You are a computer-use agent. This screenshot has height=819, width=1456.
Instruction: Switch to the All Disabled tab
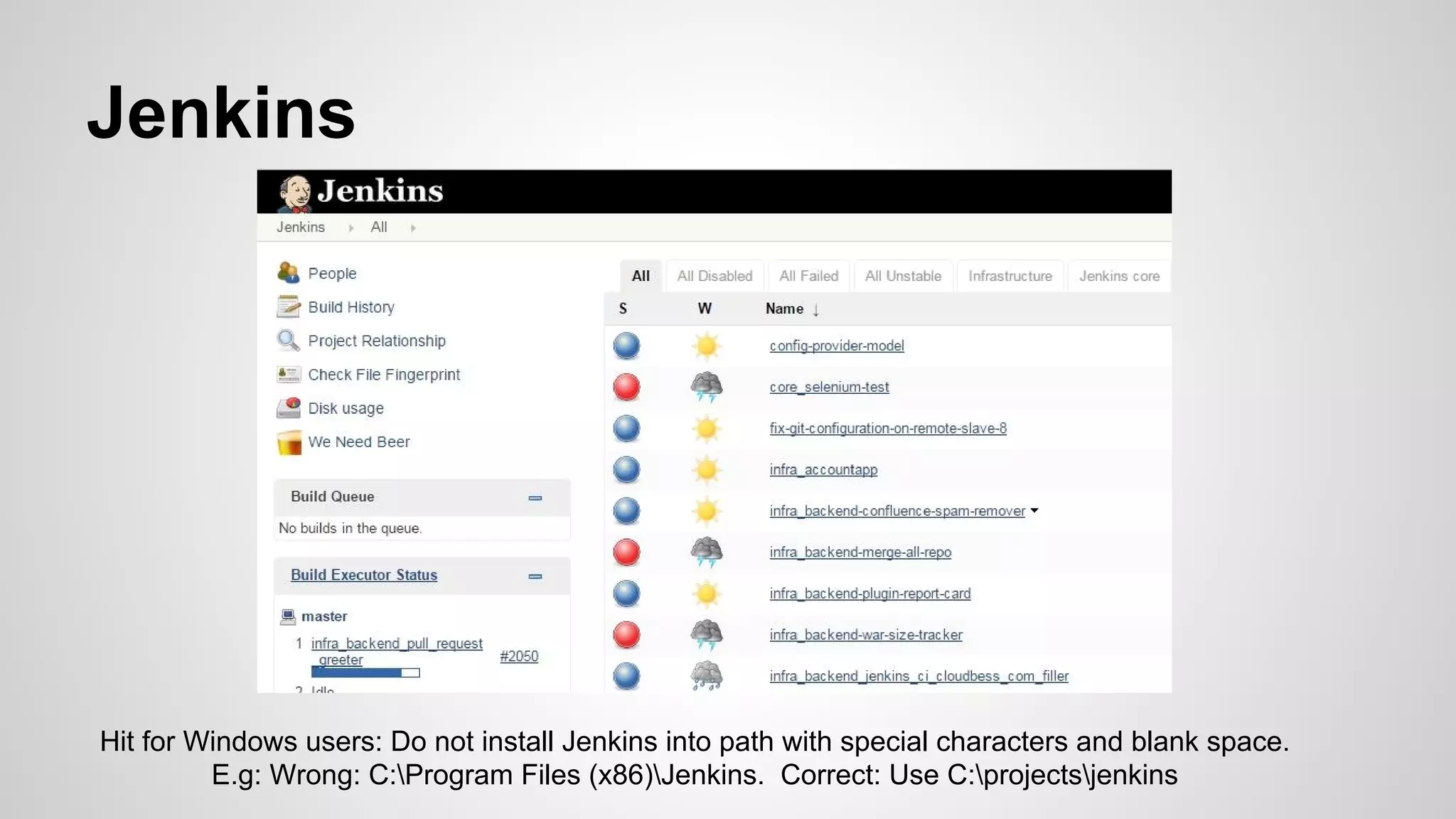point(714,276)
